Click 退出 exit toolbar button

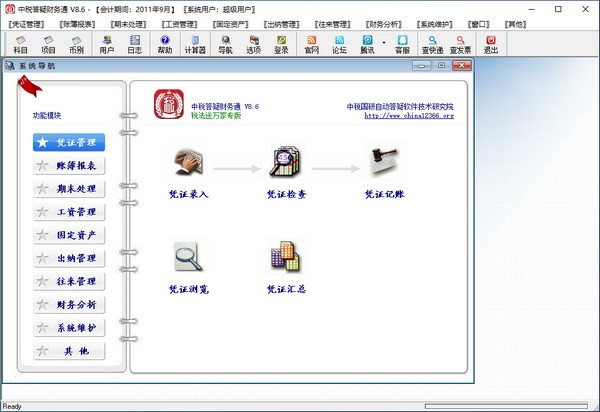pos(490,43)
